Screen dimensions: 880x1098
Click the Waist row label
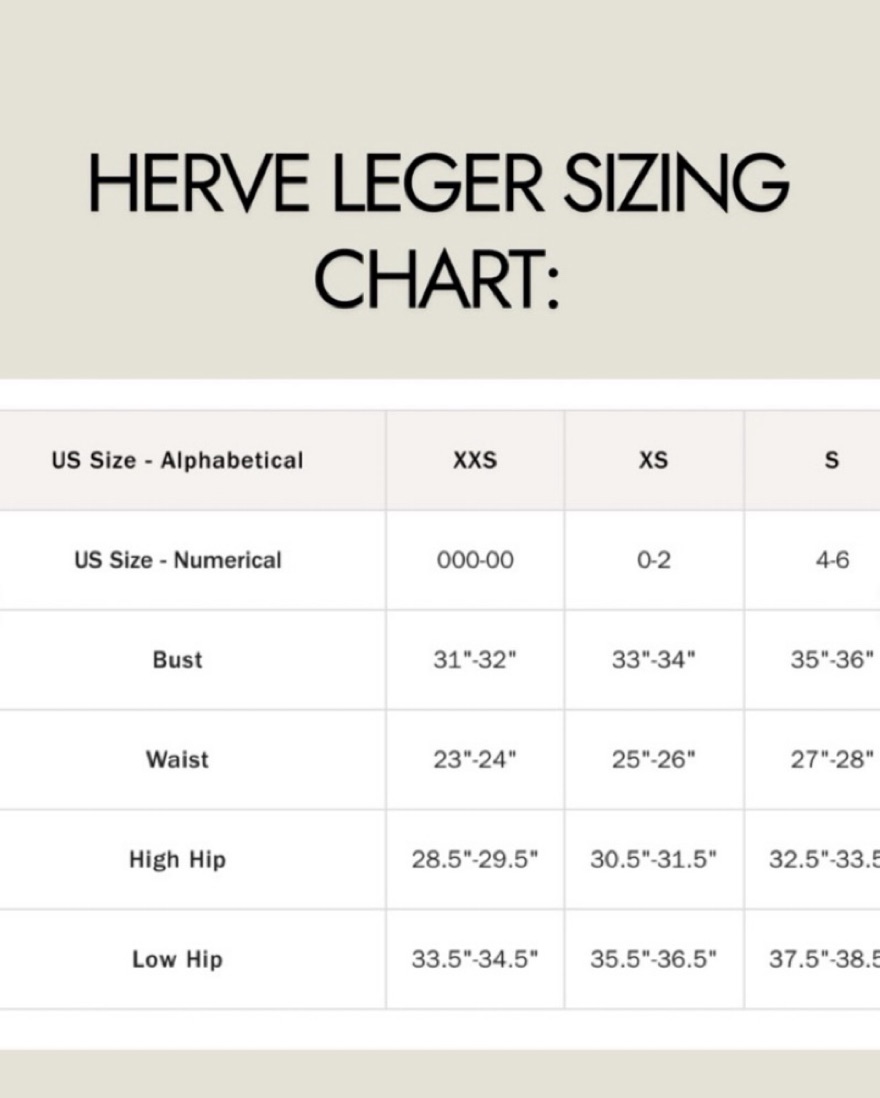(177, 759)
